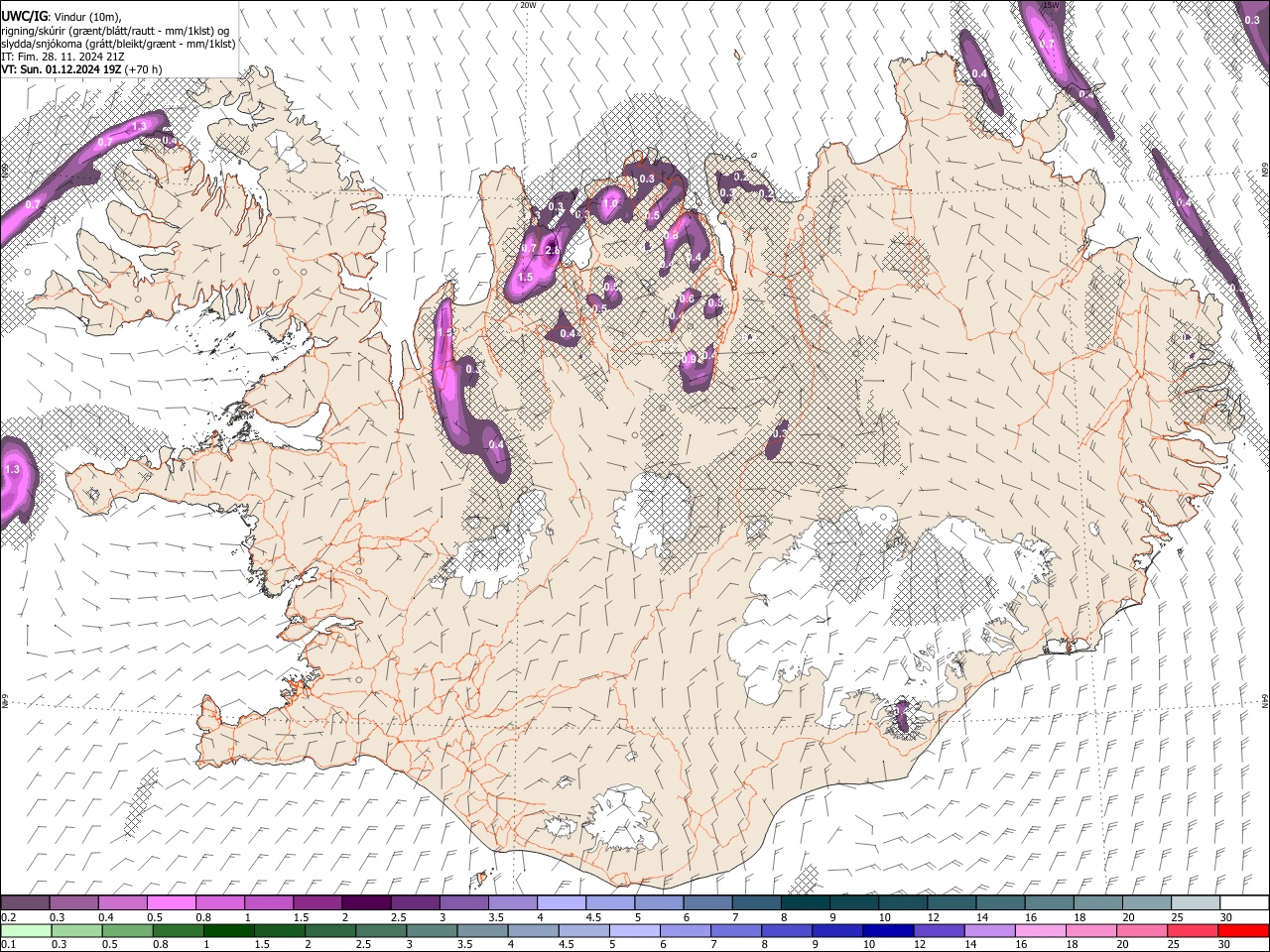Click the pale grey snow-scale swatch labeled 25
The image size is (1270, 952).
tap(1195, 903)
